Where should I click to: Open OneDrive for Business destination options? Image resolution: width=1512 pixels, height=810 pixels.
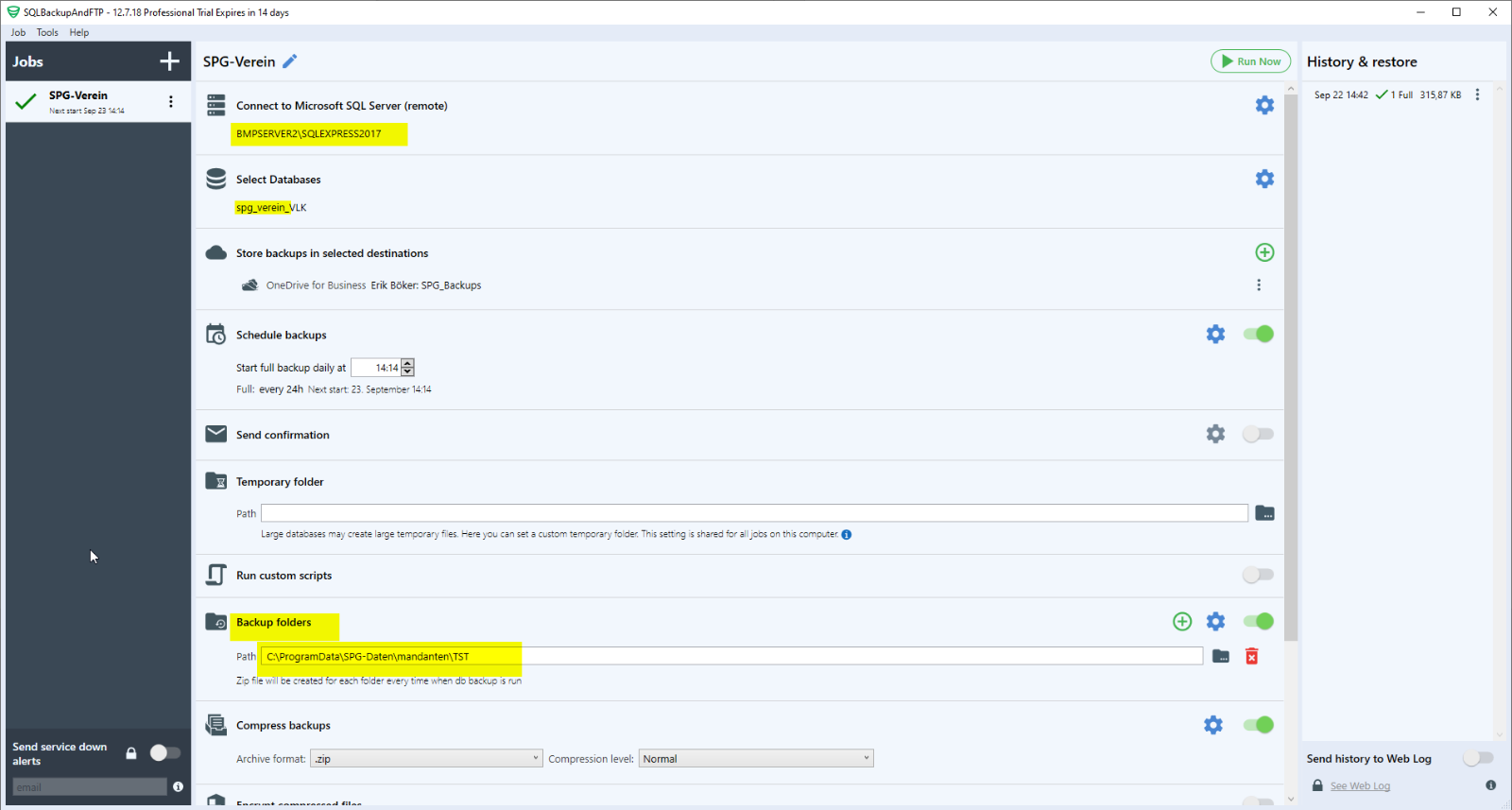click(x=1259, y=284)
